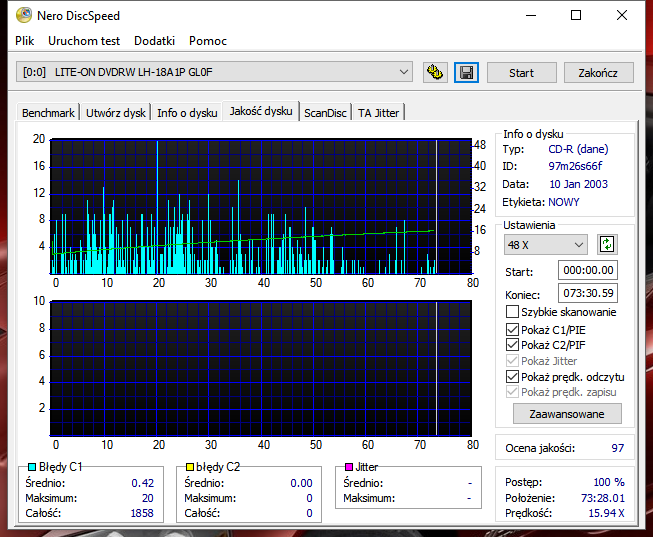Click the greyed Pokaż Jitter checkbox
Viewport: 653px width, 537px height.
coord(512,360)
